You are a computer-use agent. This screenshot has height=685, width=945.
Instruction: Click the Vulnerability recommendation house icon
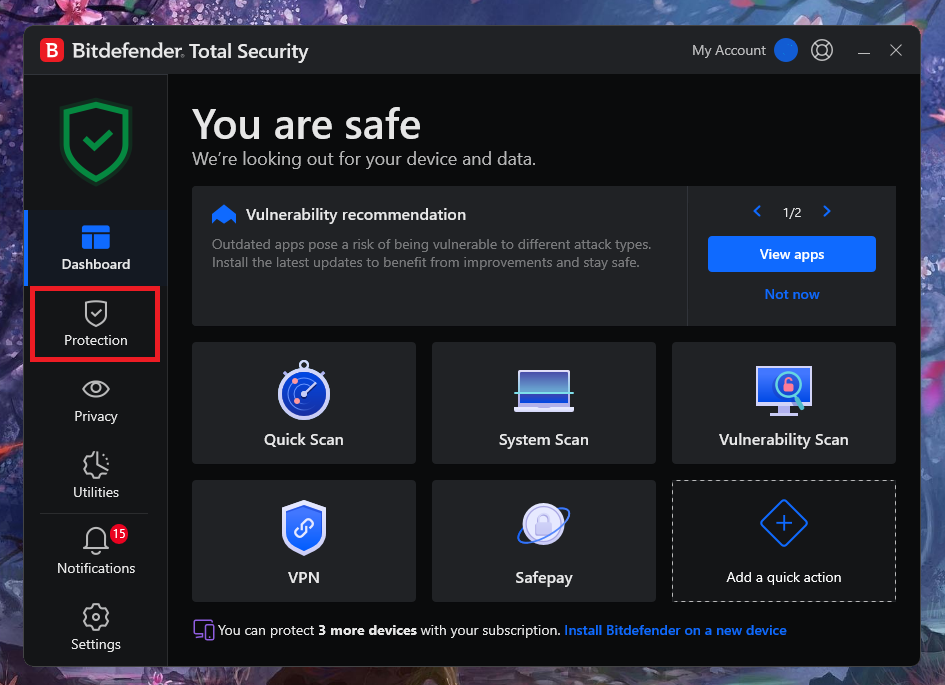coord(224,214)
